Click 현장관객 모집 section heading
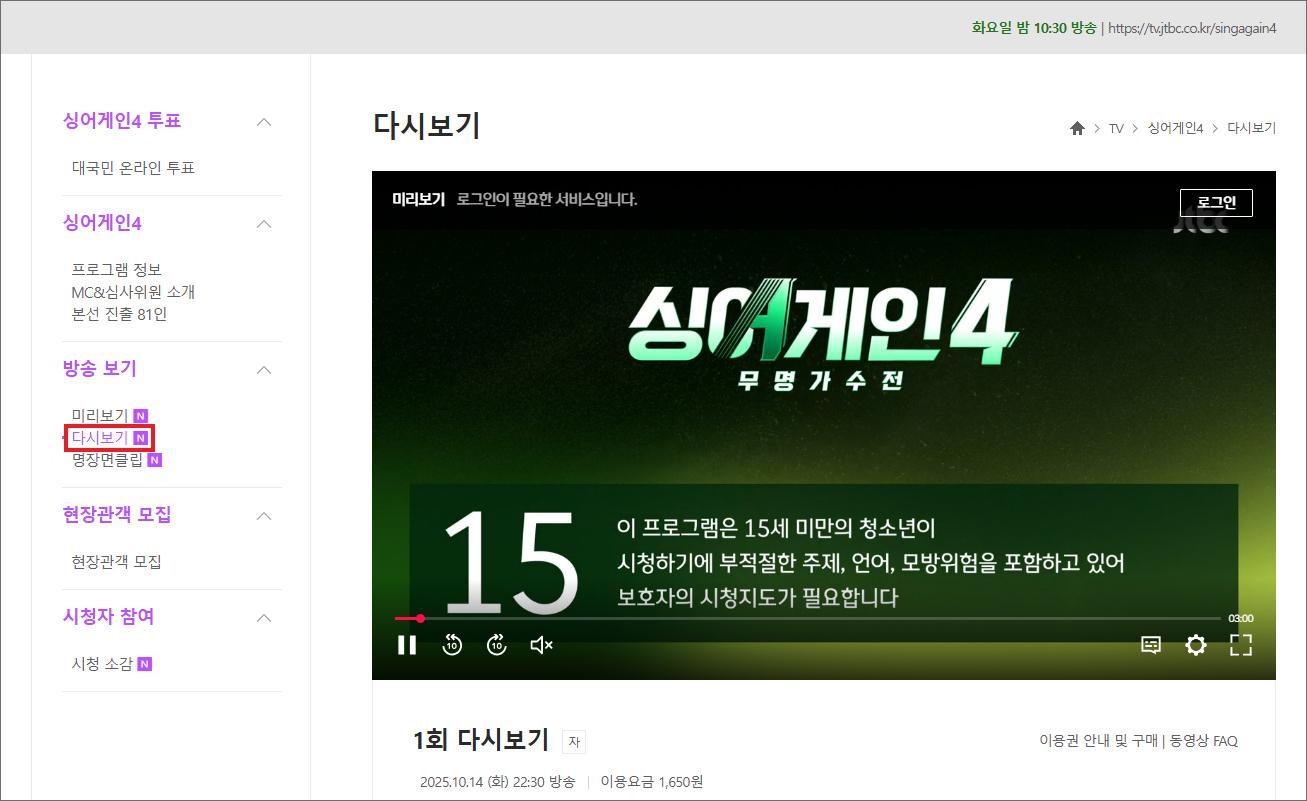 [117, 515]
